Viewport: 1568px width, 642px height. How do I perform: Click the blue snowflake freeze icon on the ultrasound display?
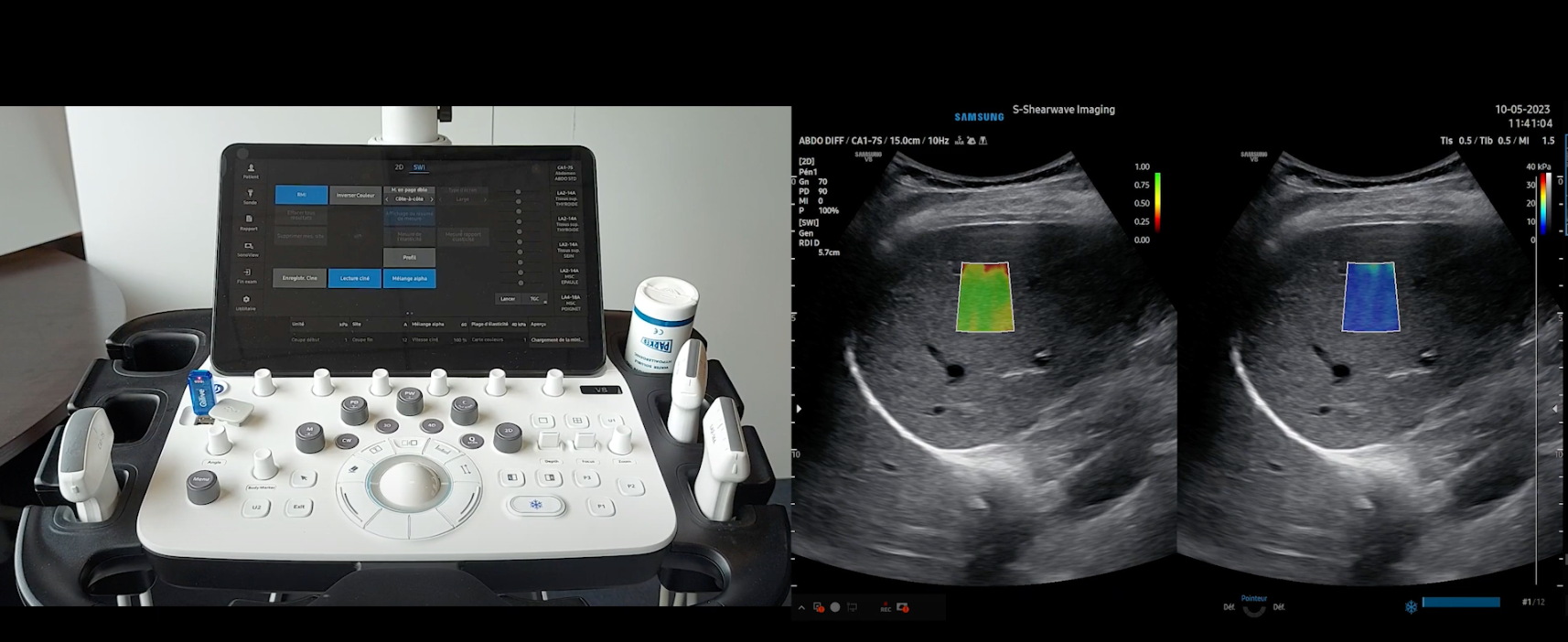[1411, 606]
